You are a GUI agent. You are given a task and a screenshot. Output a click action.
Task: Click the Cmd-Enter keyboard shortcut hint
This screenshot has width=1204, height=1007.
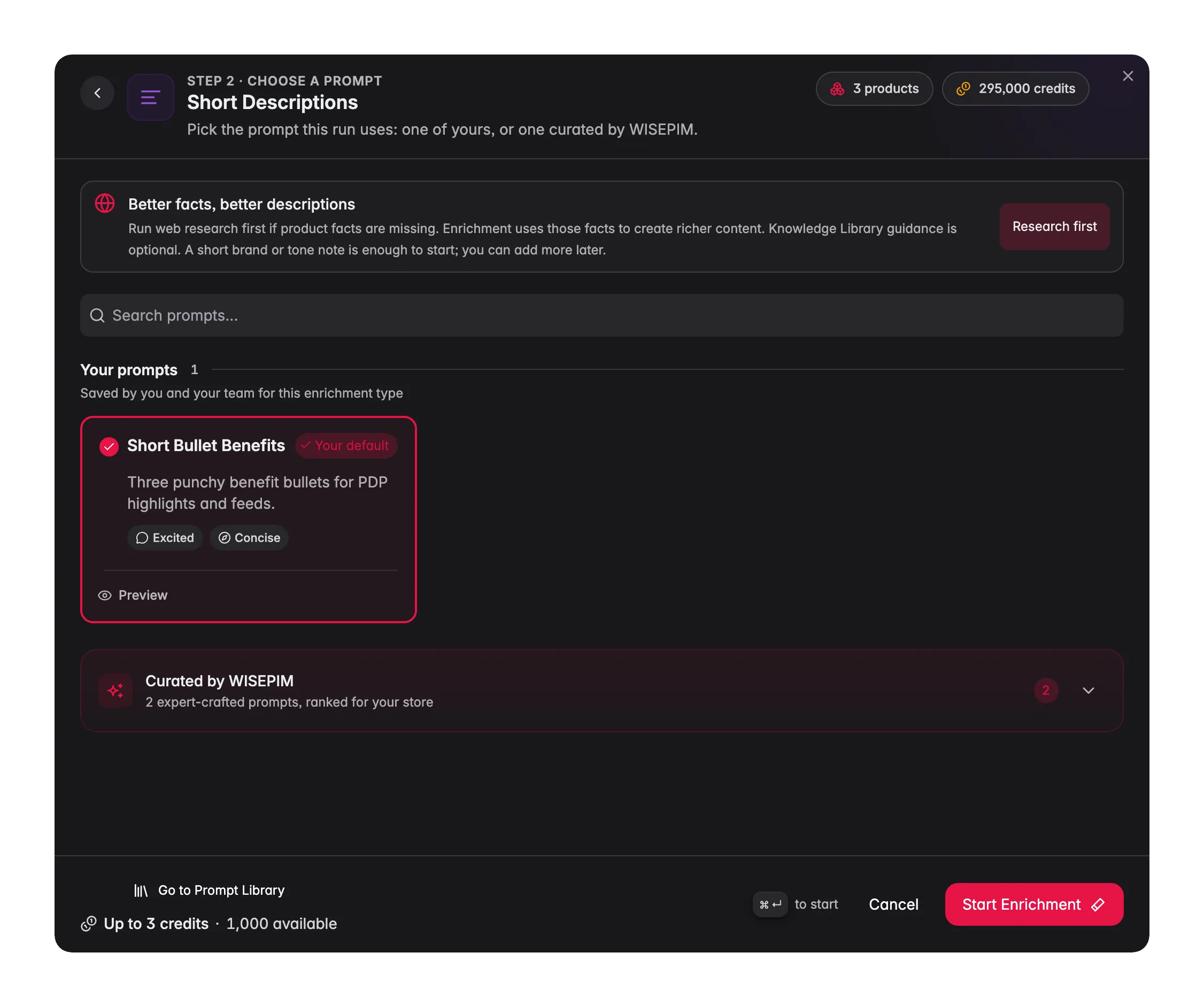[770, 904]
